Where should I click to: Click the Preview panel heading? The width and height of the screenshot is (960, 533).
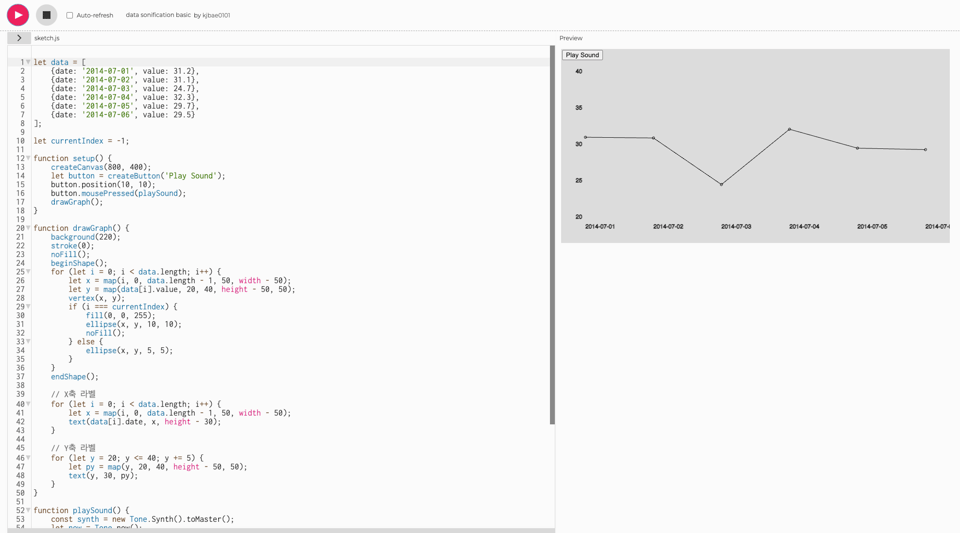[x=571, y=38]
